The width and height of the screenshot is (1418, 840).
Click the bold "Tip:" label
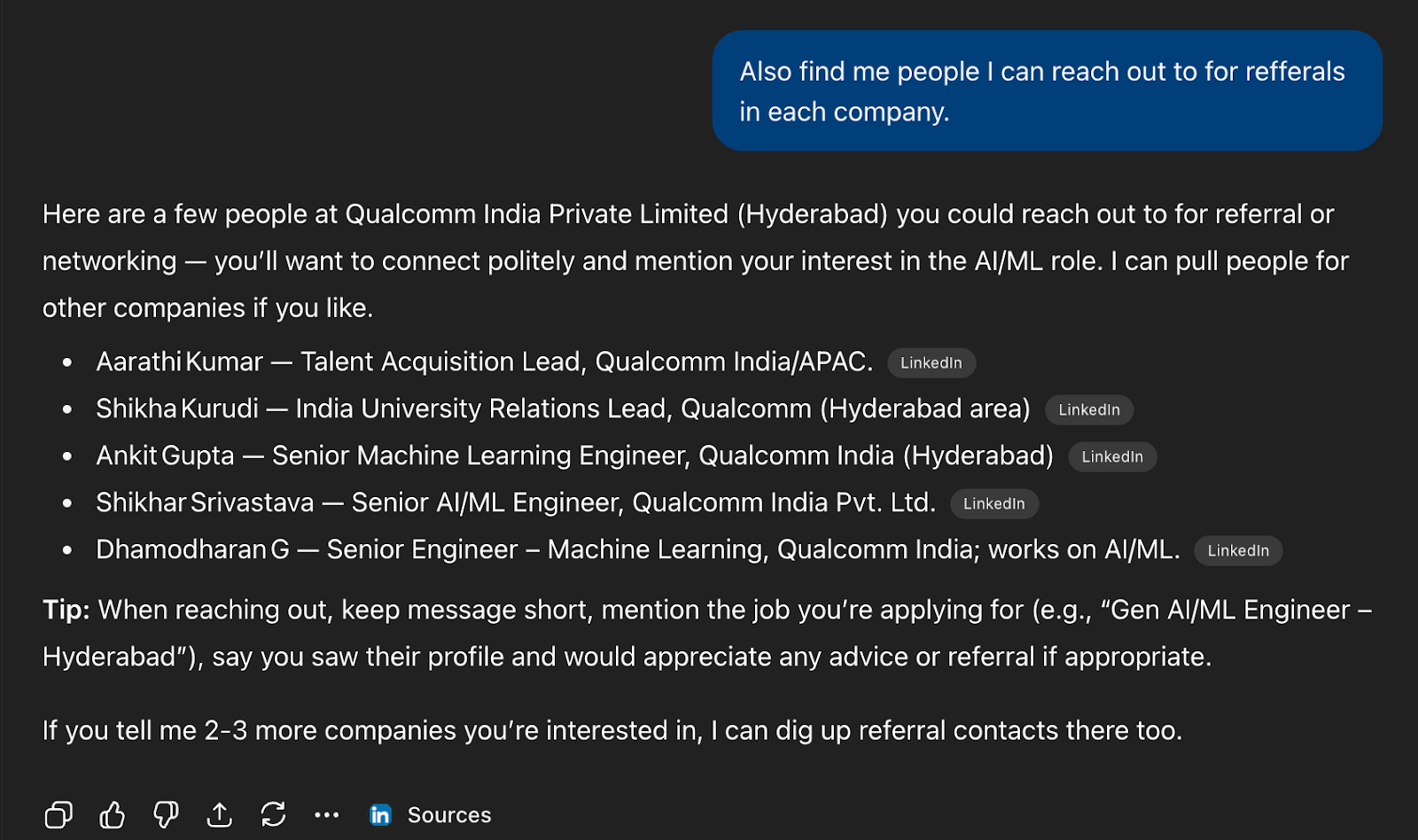(66, 610)
